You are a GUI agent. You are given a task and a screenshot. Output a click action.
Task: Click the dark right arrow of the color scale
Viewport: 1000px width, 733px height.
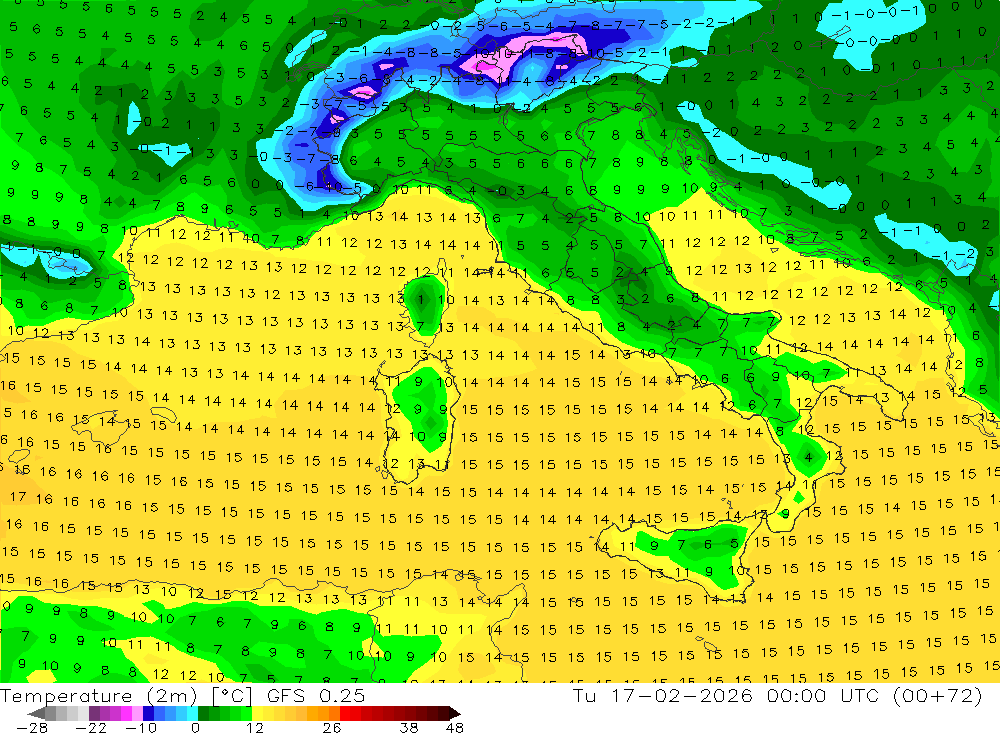pos(455,713)
